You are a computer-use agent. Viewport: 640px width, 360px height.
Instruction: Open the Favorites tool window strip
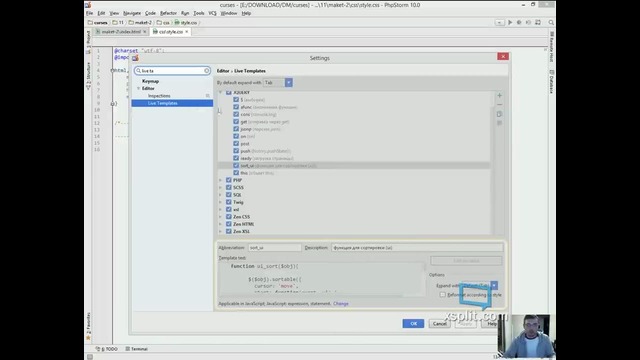pos(88,326)
